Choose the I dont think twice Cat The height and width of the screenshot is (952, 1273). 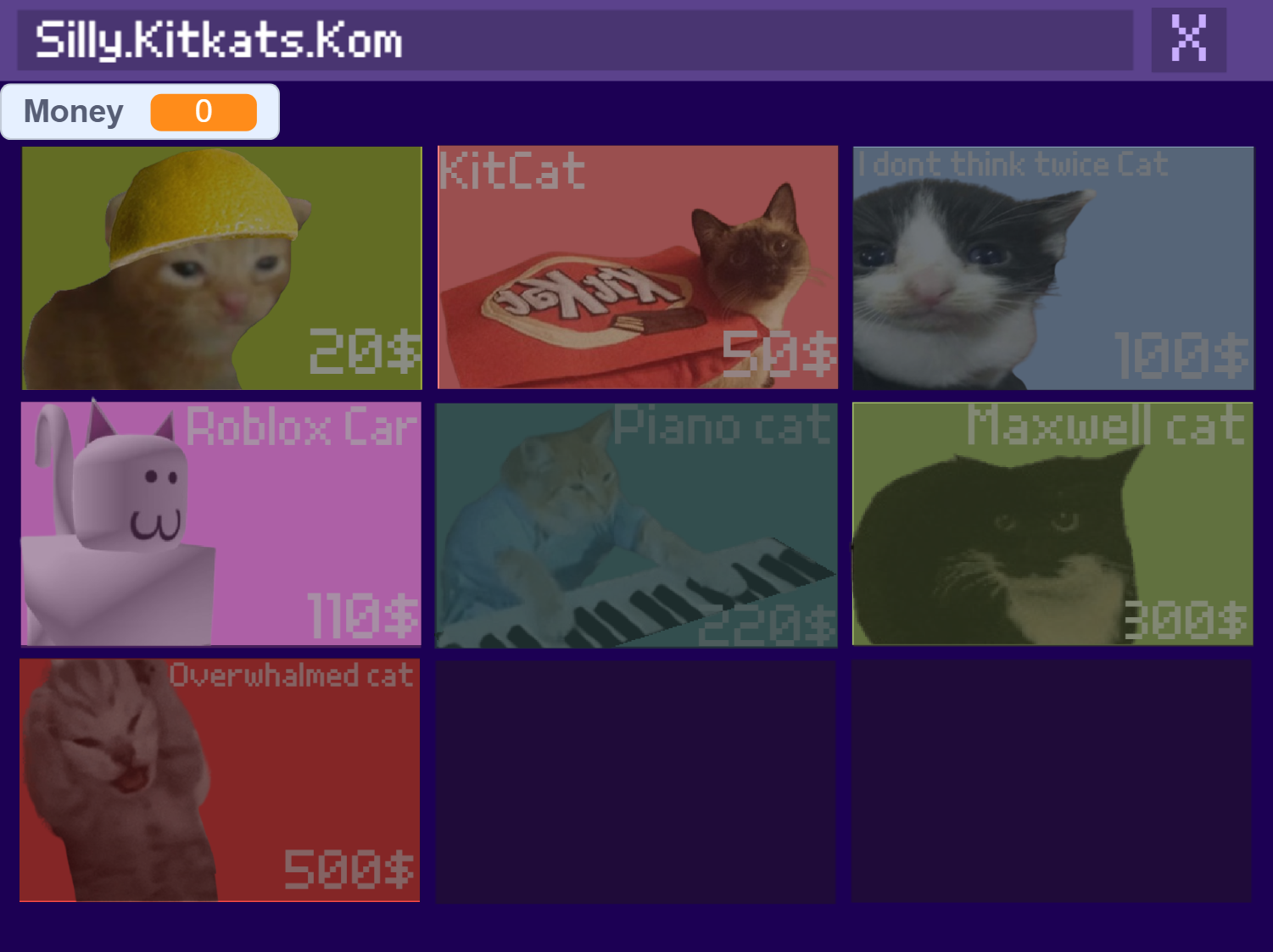(x=1053, y=268)
